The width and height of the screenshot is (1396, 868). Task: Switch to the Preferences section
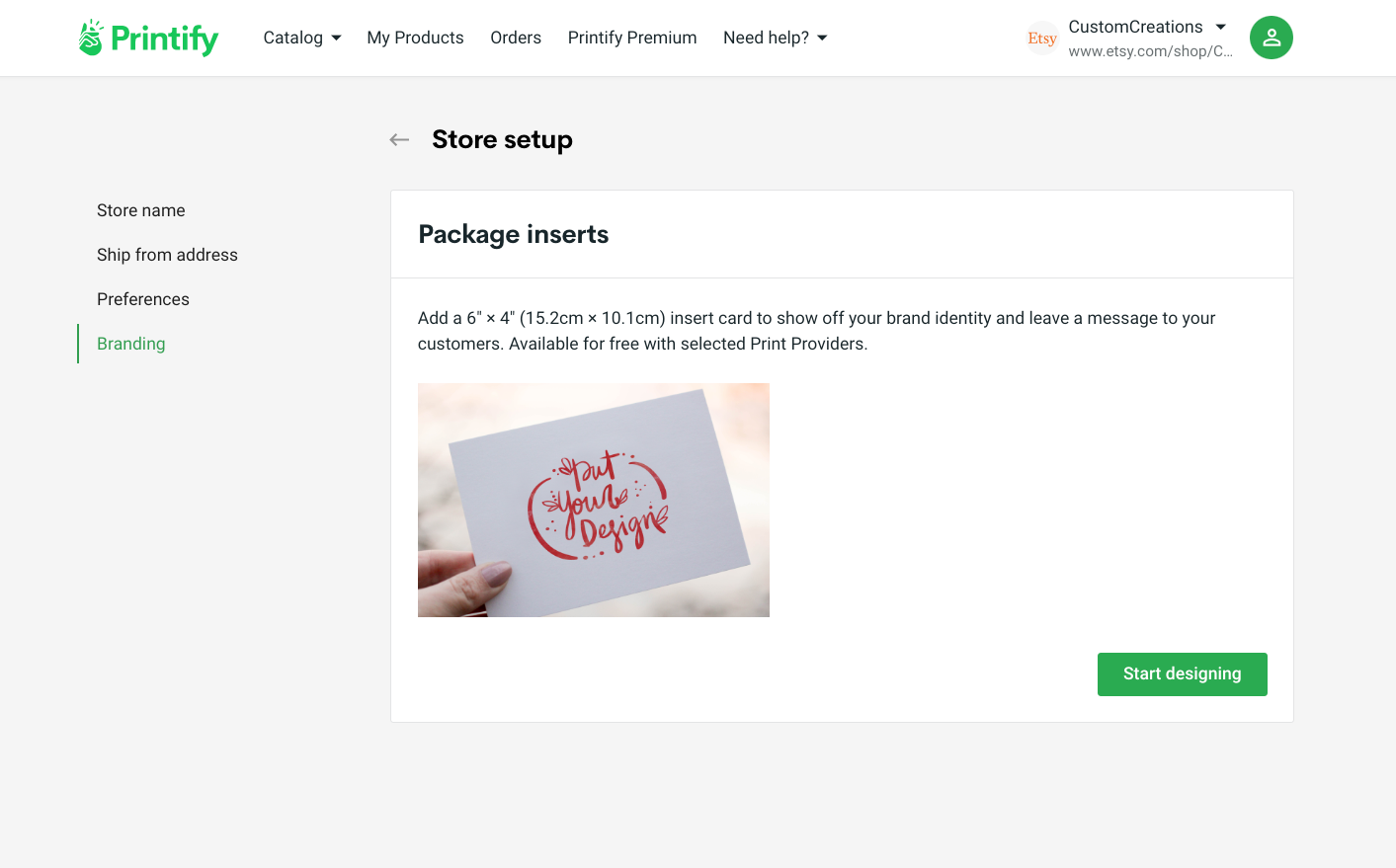click(x=142, y=299)
